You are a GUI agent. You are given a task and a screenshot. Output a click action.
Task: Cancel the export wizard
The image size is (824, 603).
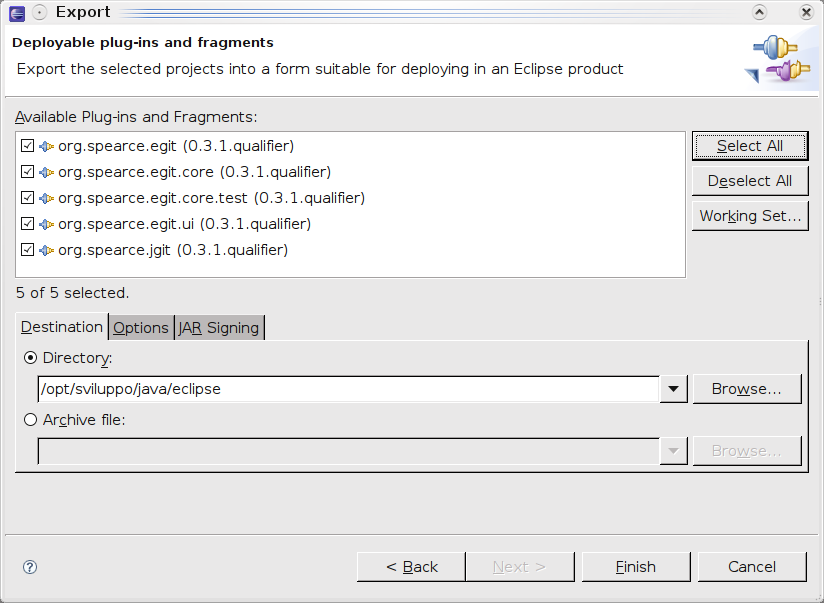pos(752,567)
